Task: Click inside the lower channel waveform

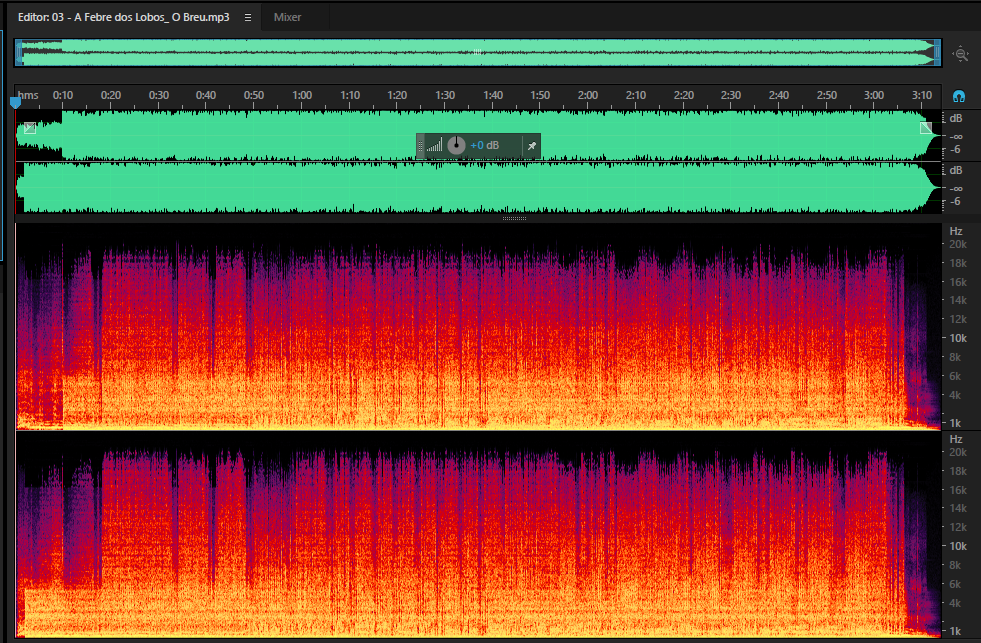Action: [x=478, y=188]
